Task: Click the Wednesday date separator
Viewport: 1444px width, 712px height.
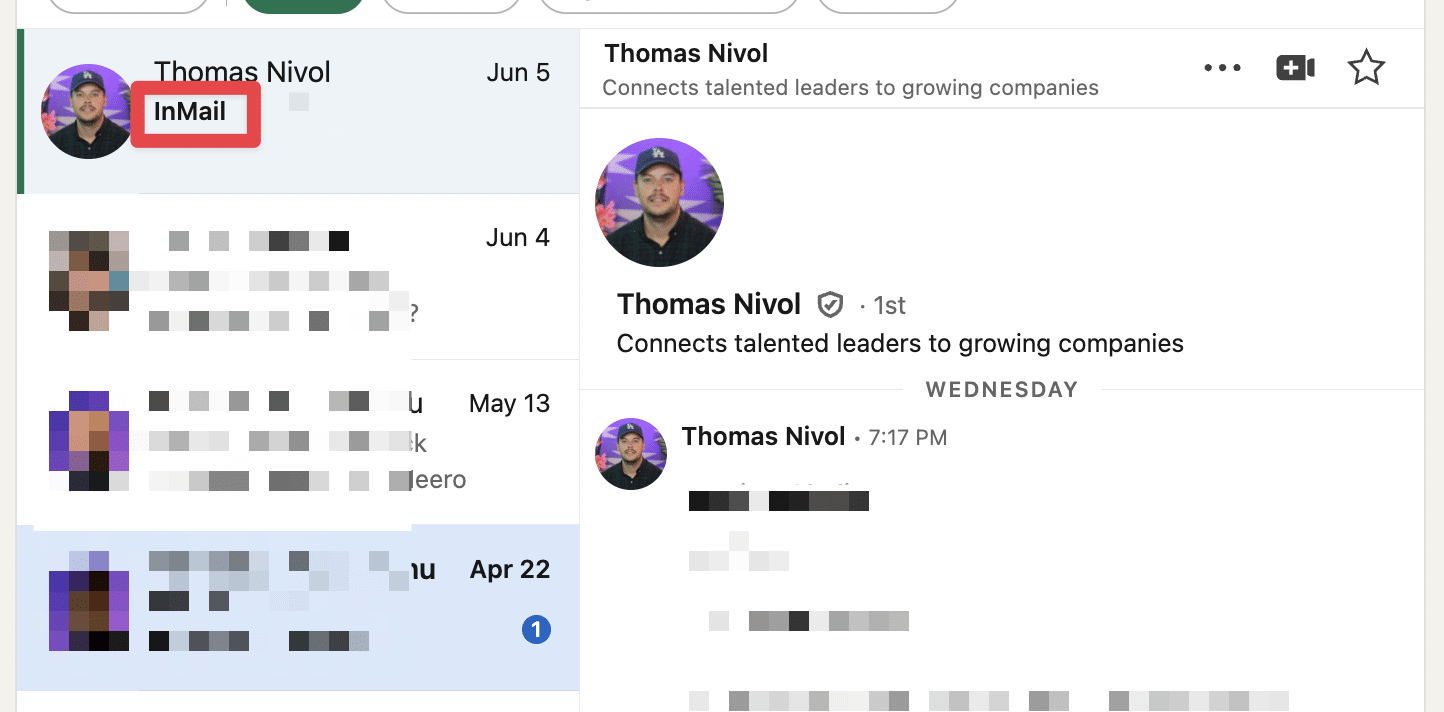Action: (1001, 389)
